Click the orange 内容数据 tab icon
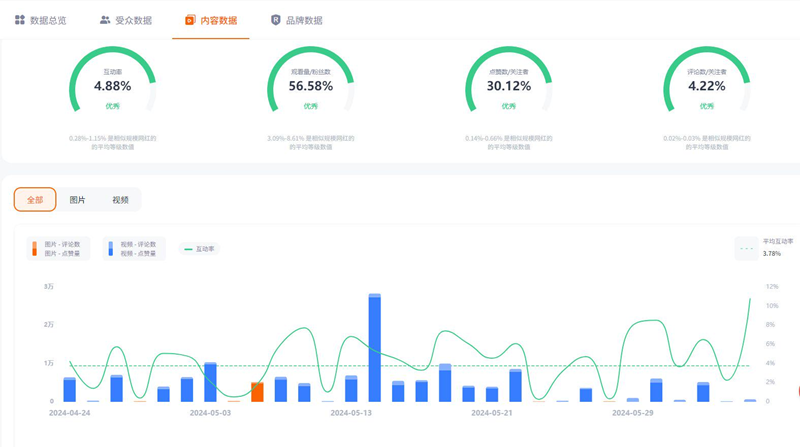800x447 pixels. [190, 20]
